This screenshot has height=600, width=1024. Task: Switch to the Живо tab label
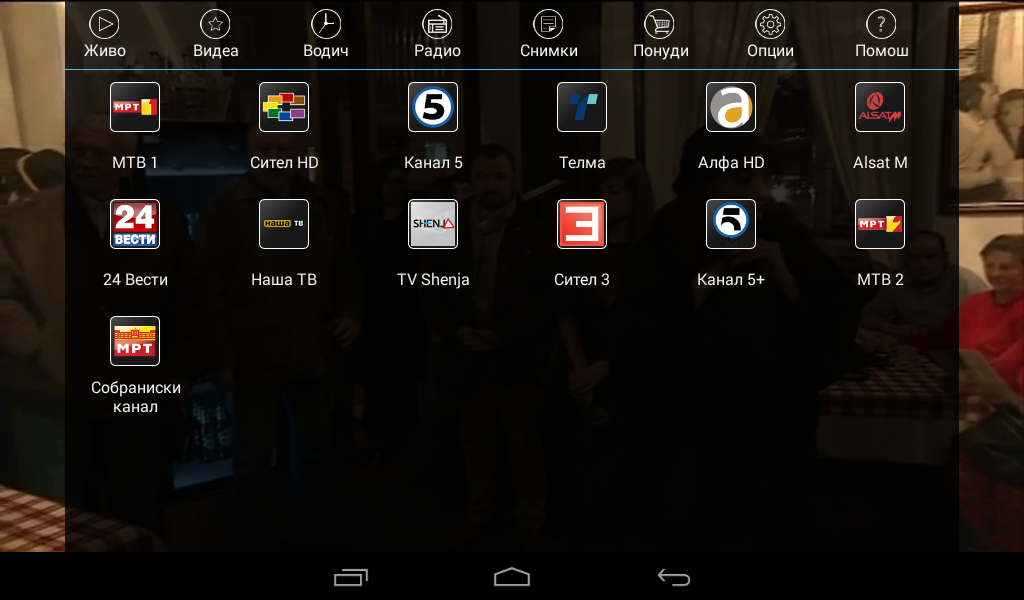104,51
